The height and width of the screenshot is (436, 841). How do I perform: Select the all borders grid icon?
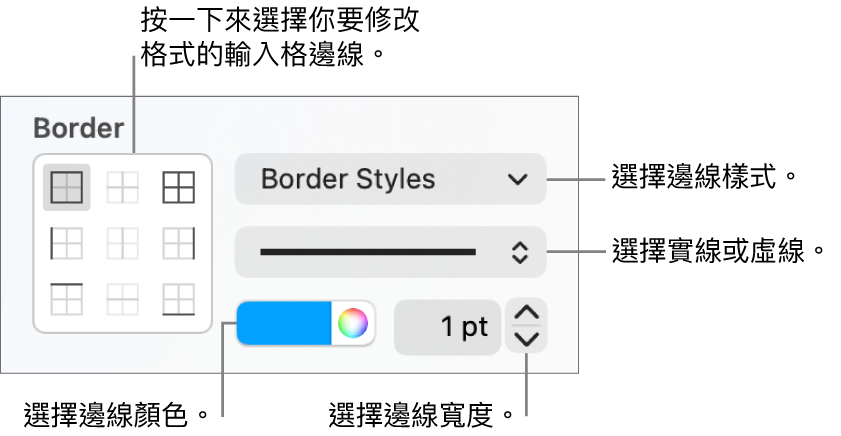179,187
